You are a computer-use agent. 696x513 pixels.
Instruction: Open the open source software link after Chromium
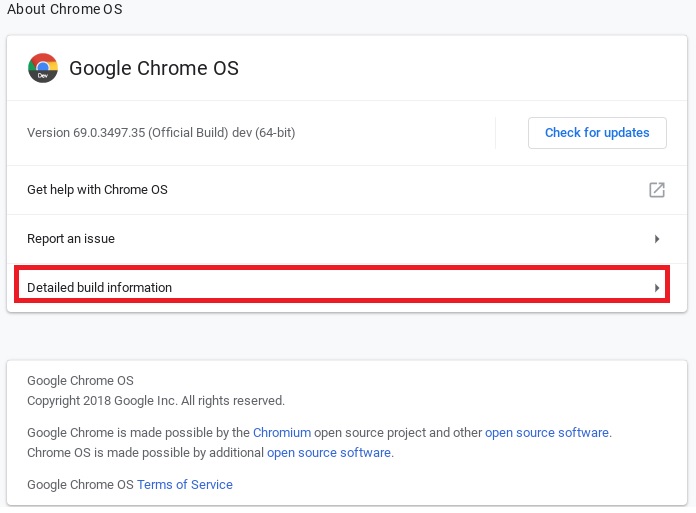tap(547, 433)
